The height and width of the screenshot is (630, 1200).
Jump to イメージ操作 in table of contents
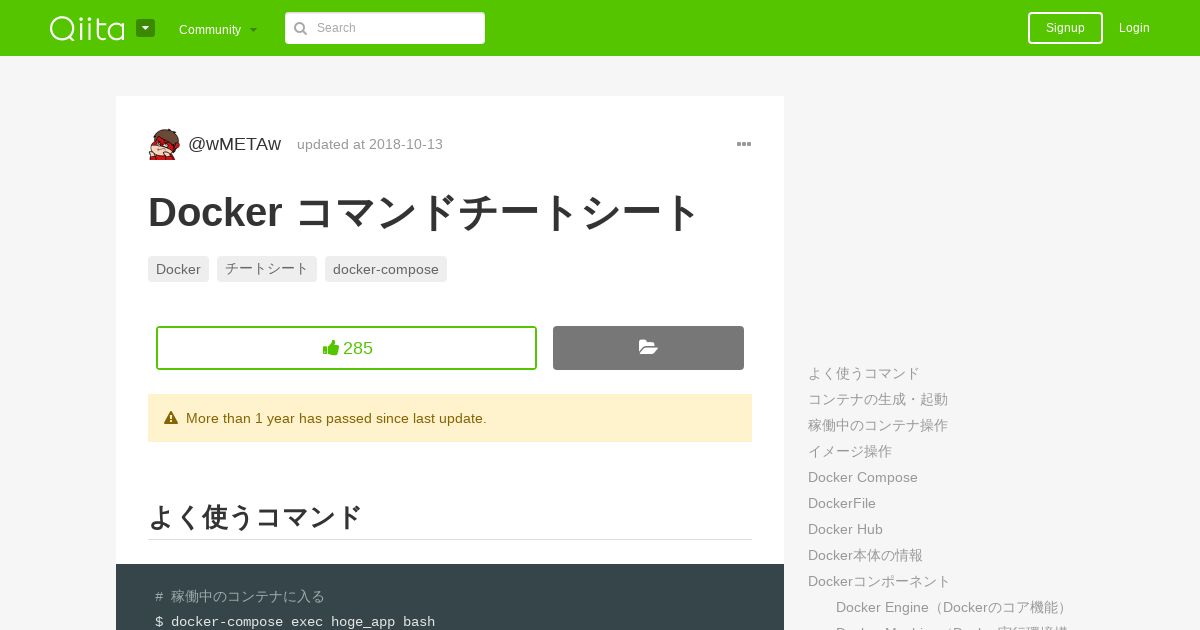850,451
